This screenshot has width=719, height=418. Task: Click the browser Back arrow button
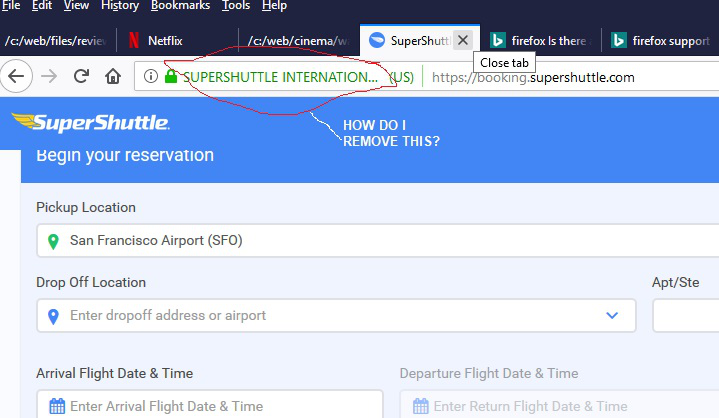tap(18, 77)
